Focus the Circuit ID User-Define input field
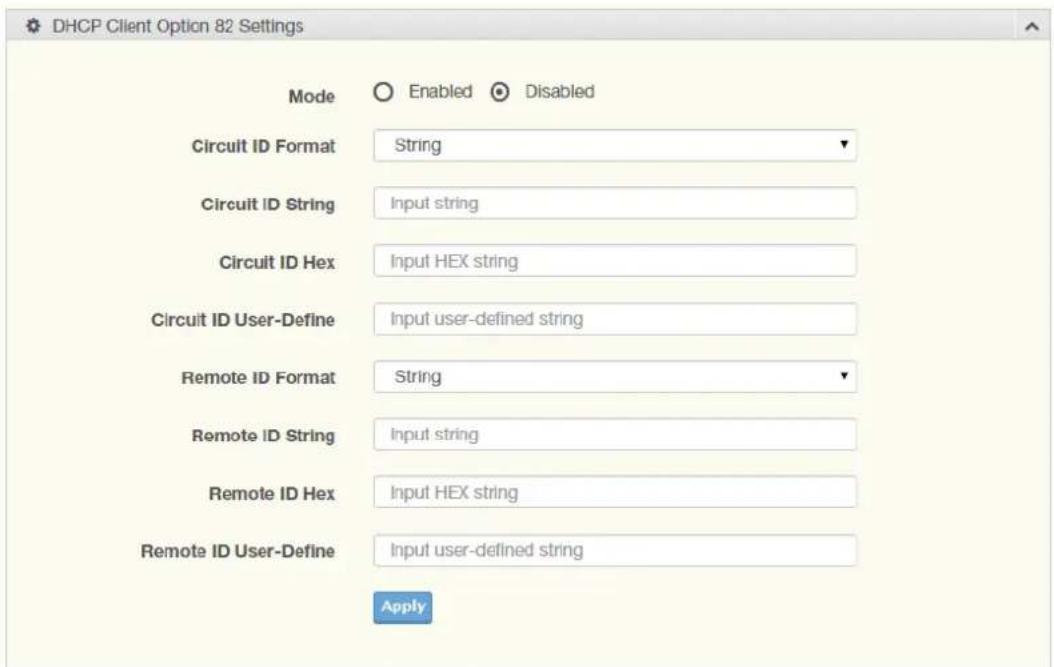Screen dimensions: 1054x667 pyautogui.click(x=615, y=319)
